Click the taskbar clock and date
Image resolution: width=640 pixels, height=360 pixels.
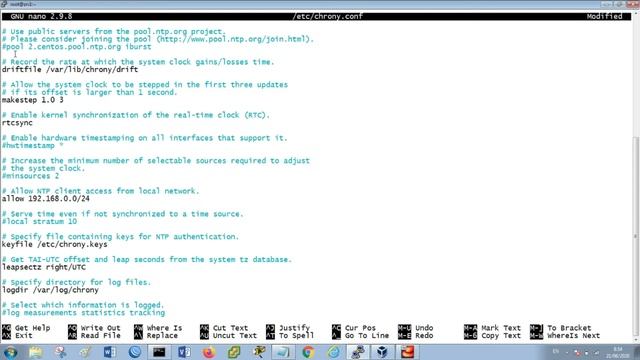coord(617,352)
